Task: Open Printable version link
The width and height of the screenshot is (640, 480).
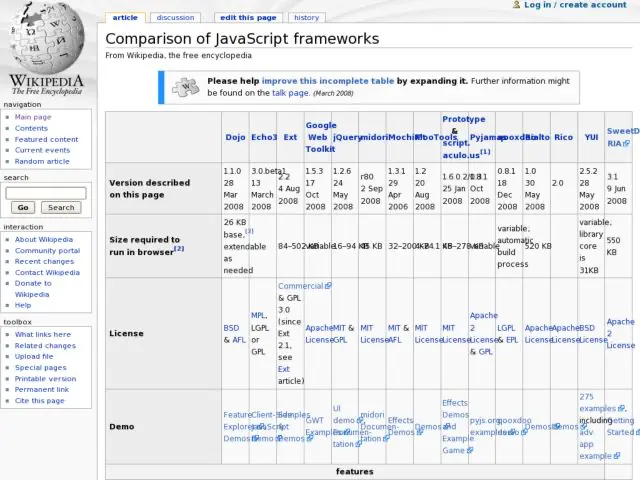Action: pos(45,378)
